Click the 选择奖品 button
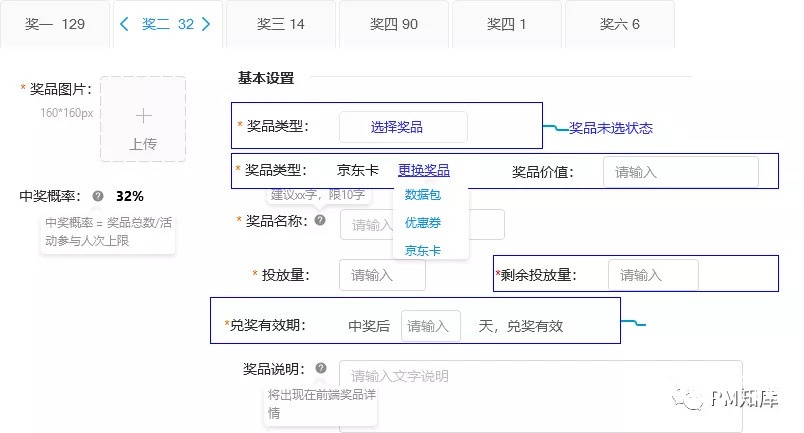Screen dimensions: 804x433 [402, 127]
